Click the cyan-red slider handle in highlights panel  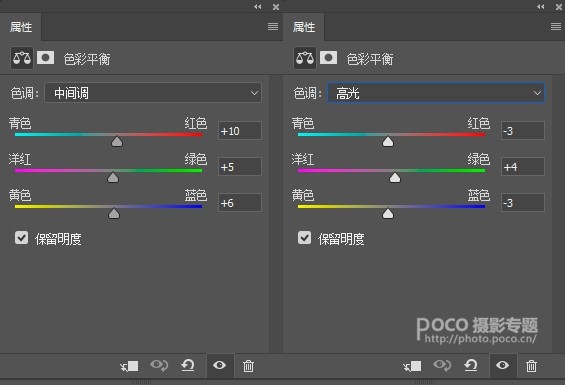coord(388,141)
